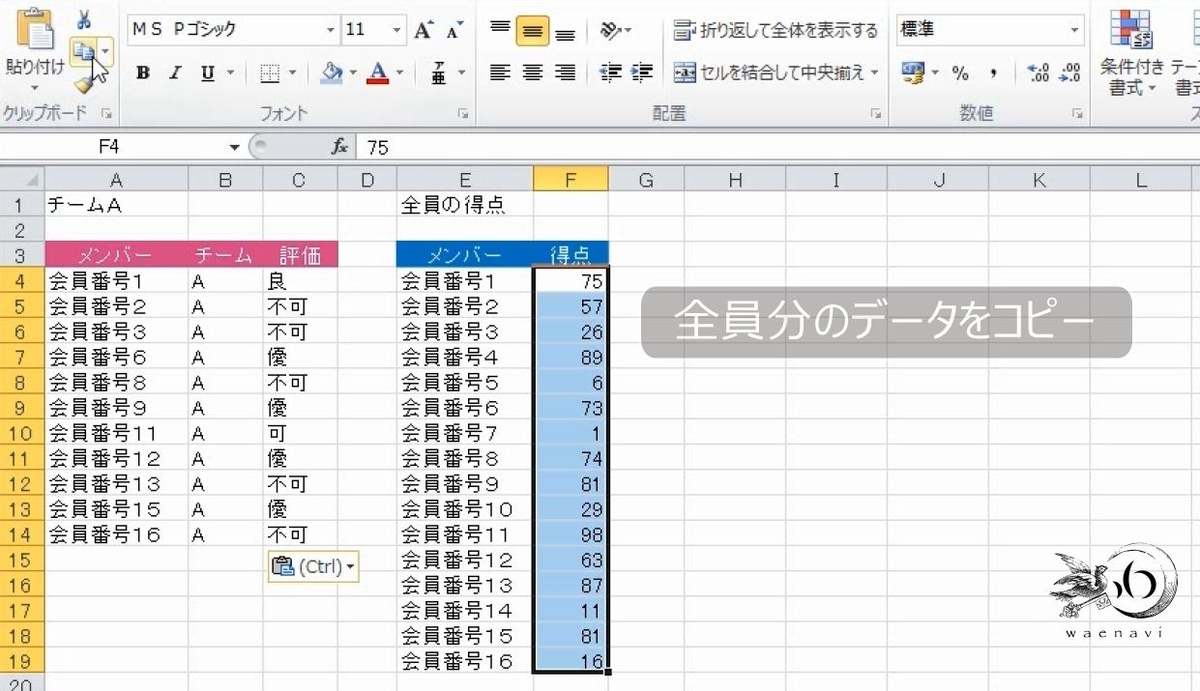Open the Fill Color dropdown arrow
Viewport: 1200px width, 691px height.
pyautogui.click(x=353, y=73)
